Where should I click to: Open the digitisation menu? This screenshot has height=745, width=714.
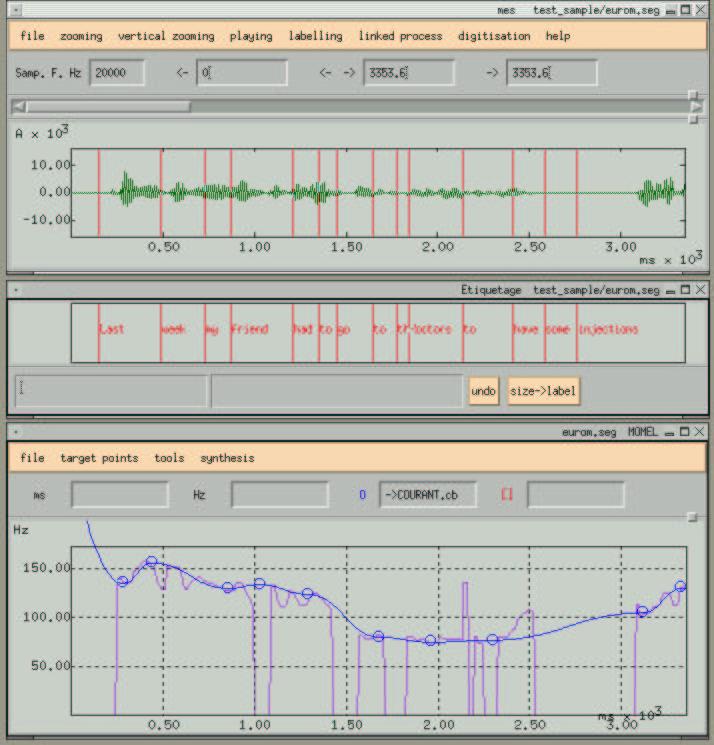(494, 36)
